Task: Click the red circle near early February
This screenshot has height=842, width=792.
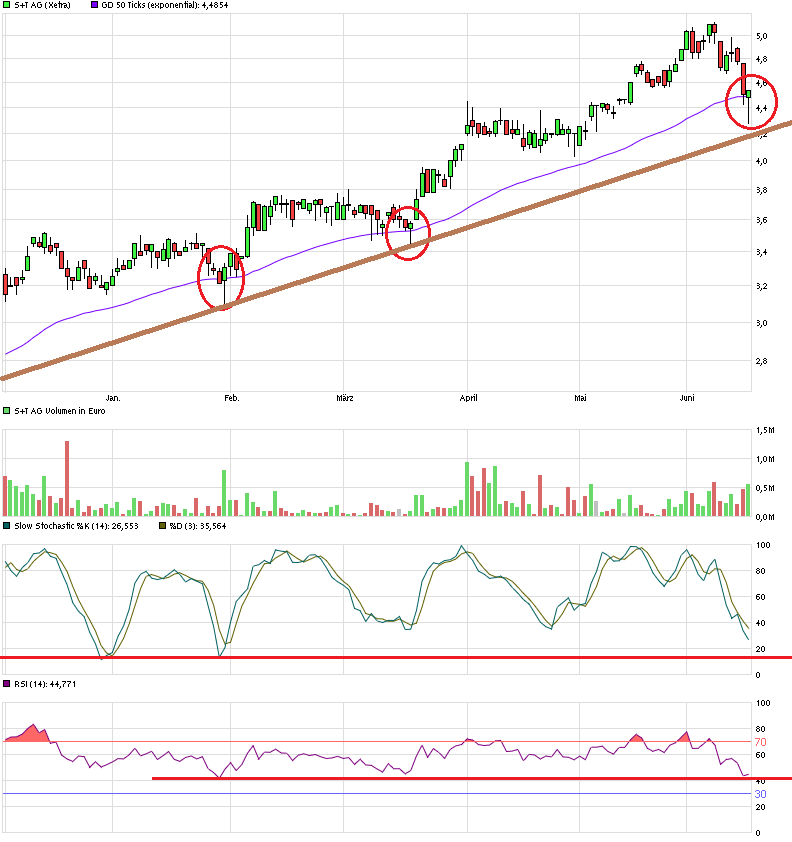Action: 221,277
